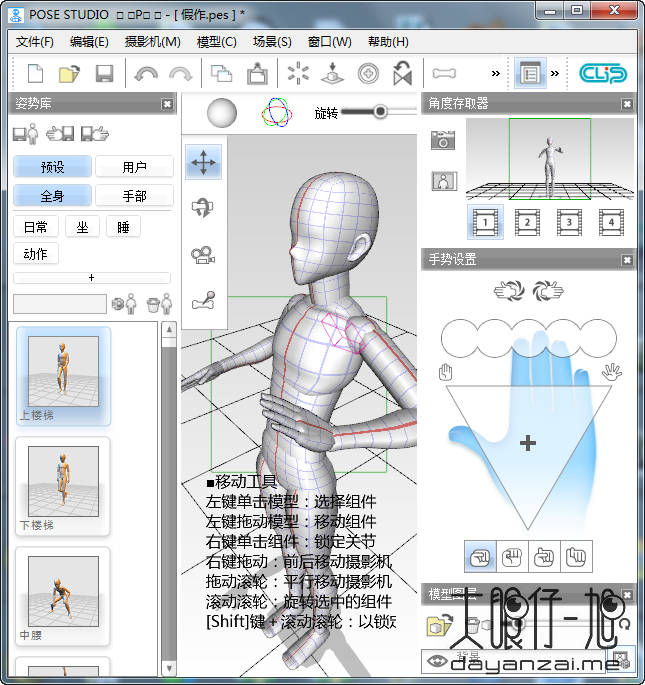Open the 窗口(W) menu

pos(329,42)
